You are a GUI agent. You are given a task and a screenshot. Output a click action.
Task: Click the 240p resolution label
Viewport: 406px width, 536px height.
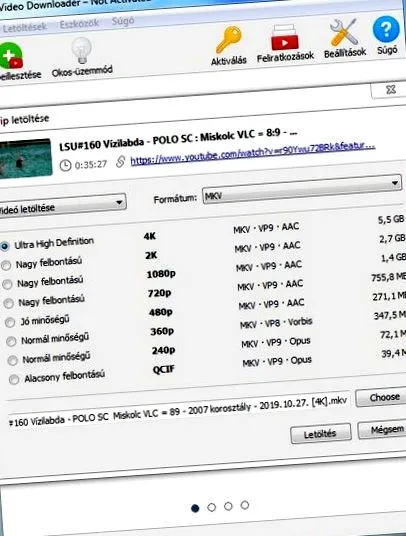click(163, 351)
